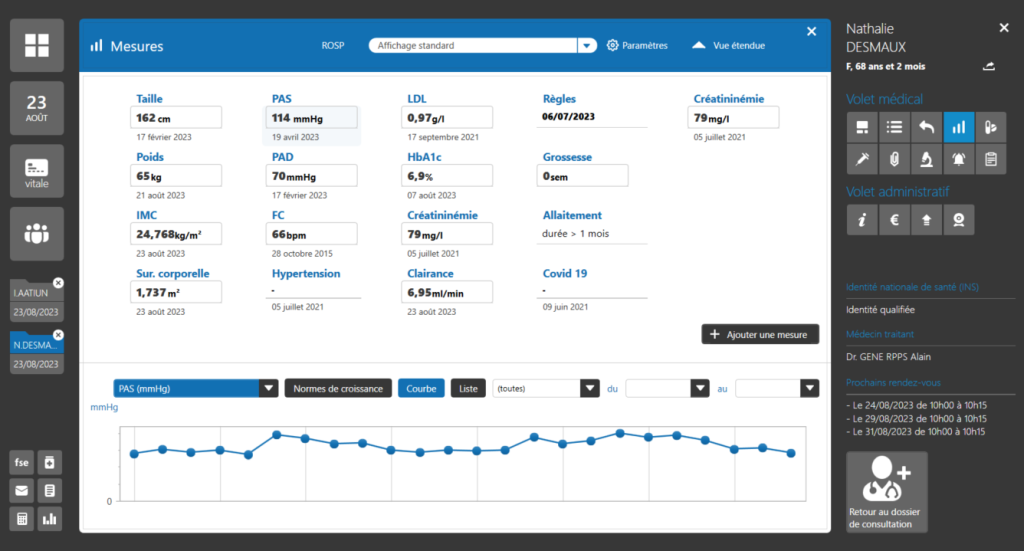Open the euro billing icon

point(894,220)
